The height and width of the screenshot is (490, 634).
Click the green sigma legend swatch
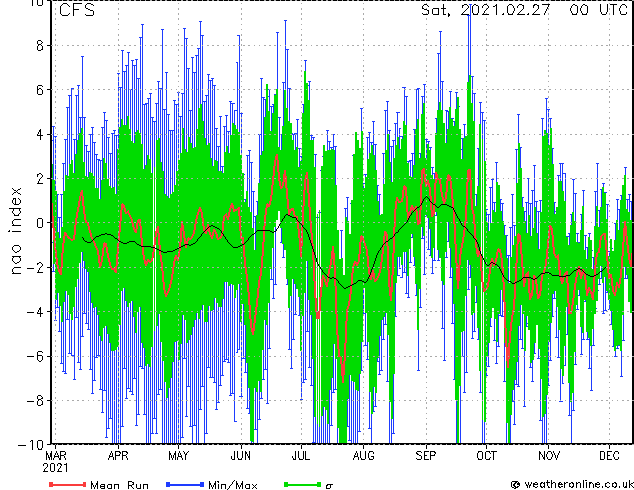tap(303, 484)
